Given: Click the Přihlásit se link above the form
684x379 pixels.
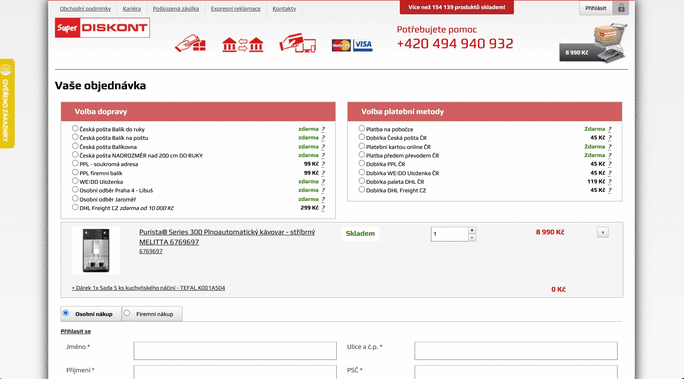Looking at the screenshot, I should [75, 331].
